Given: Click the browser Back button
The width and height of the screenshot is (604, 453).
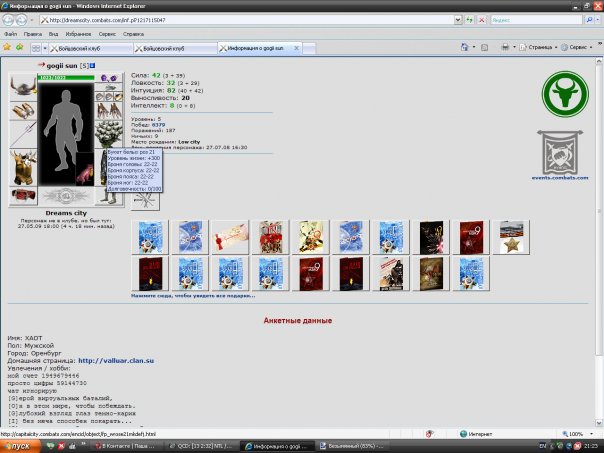Looking at the screenshot, I should pos(8,20).
